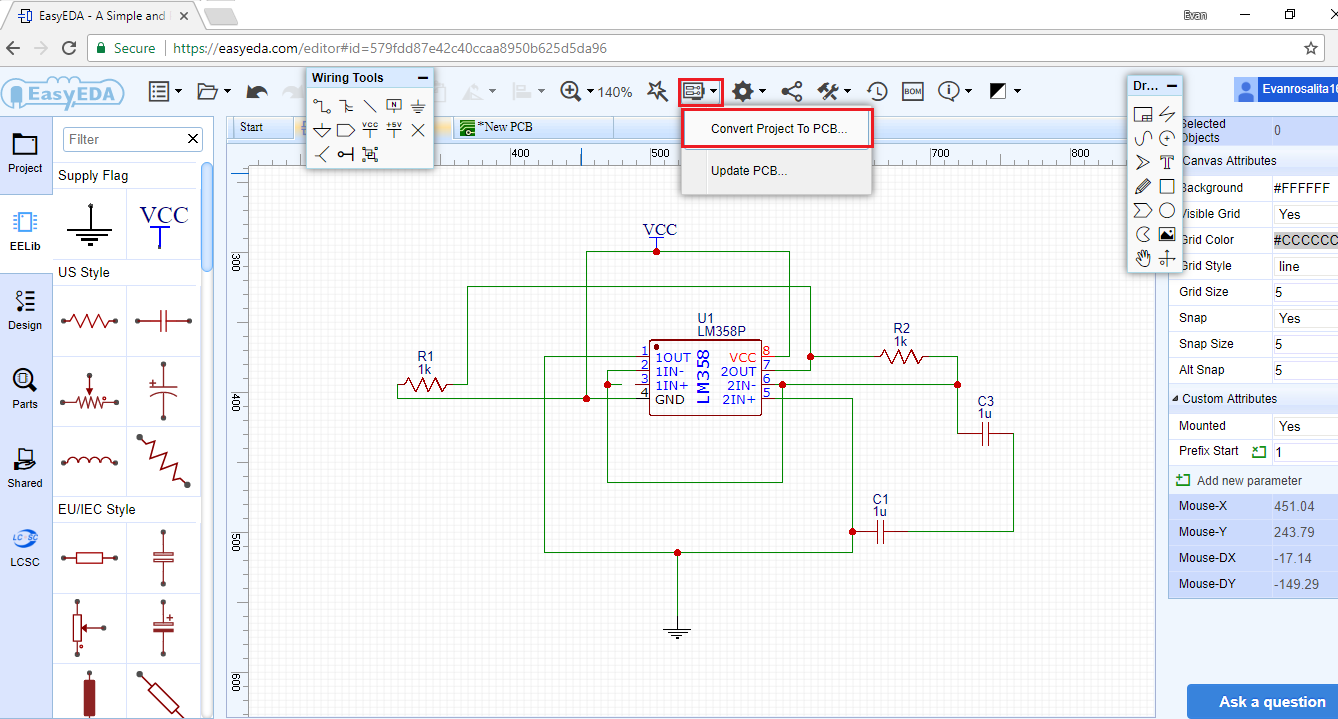Open the BOM export icon
Image resolution: width=1338 pixels, height=719 pixels.
[x=912, y=91]
